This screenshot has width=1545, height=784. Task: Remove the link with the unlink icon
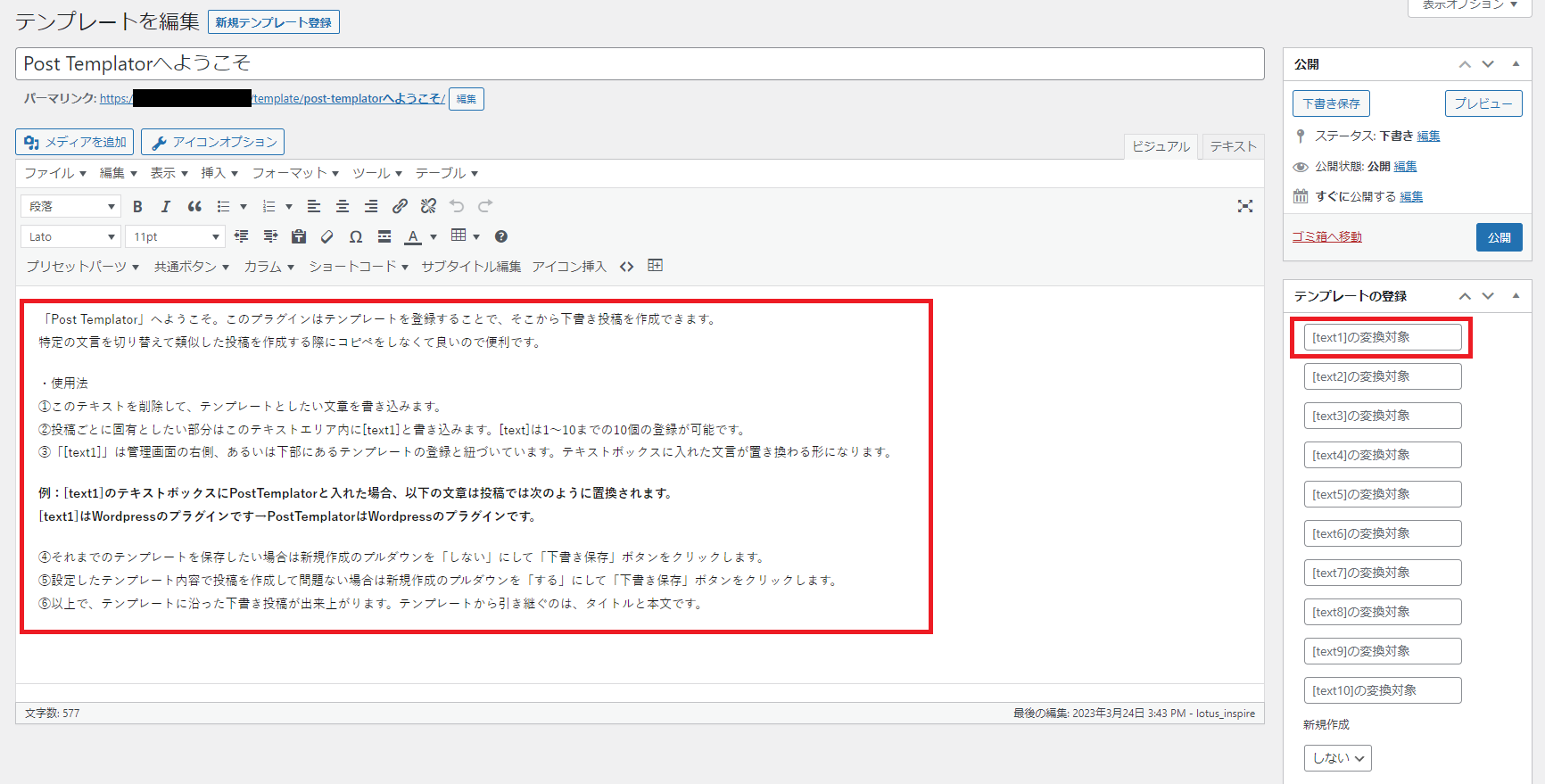428,207
